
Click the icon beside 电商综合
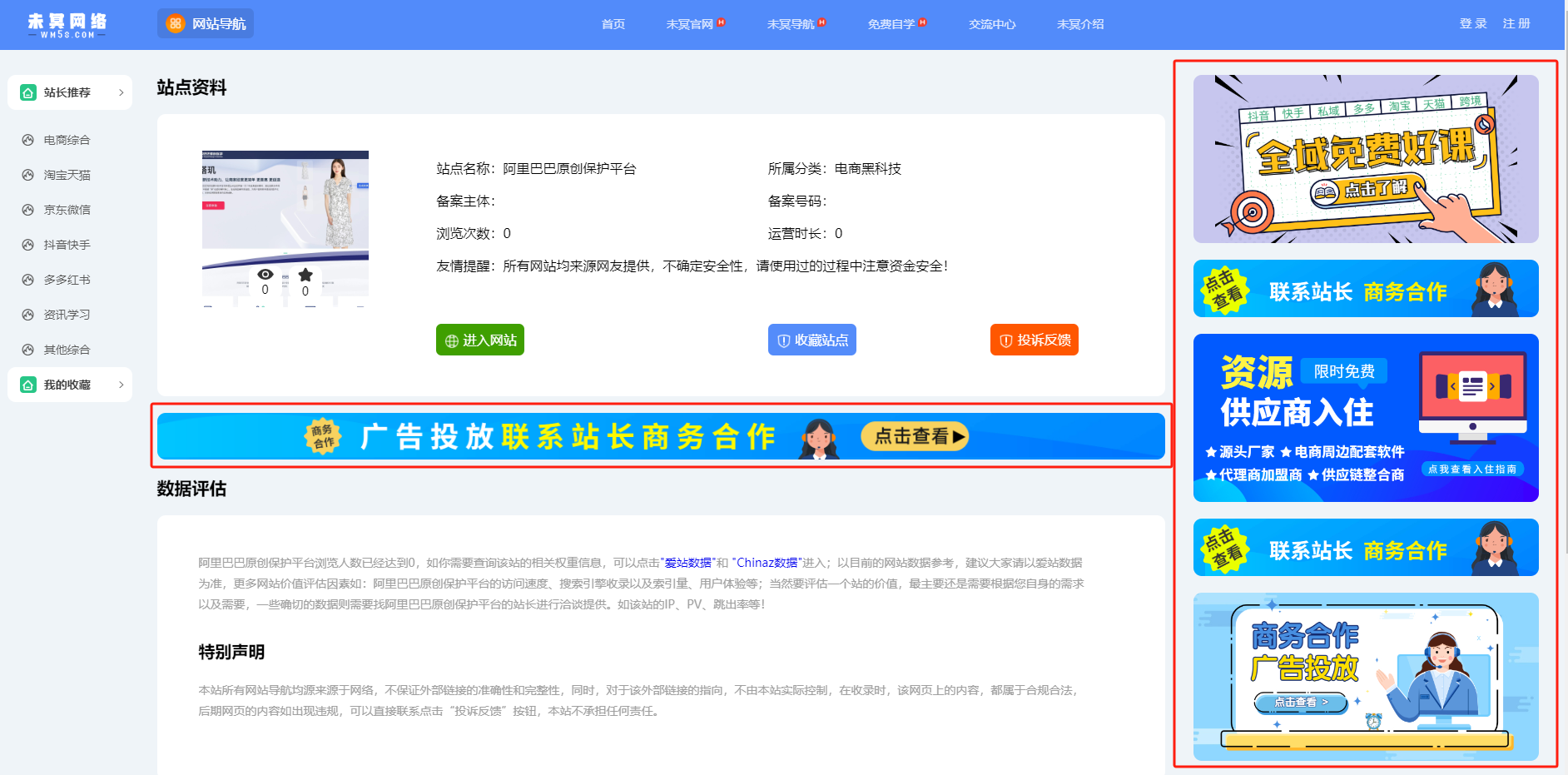(28, 140)
